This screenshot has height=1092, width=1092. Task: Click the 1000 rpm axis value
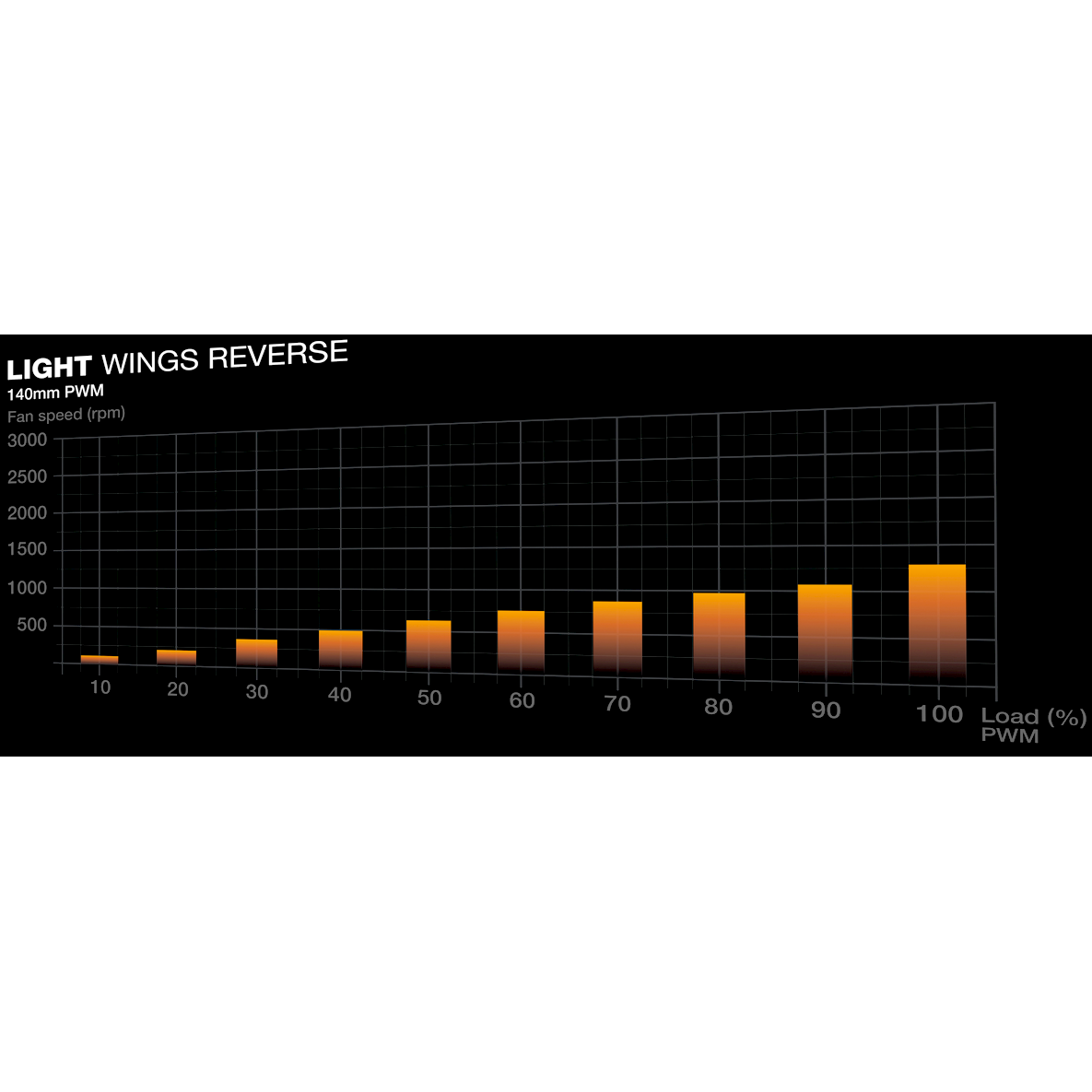pyautogui.click(x=27, y=588)
